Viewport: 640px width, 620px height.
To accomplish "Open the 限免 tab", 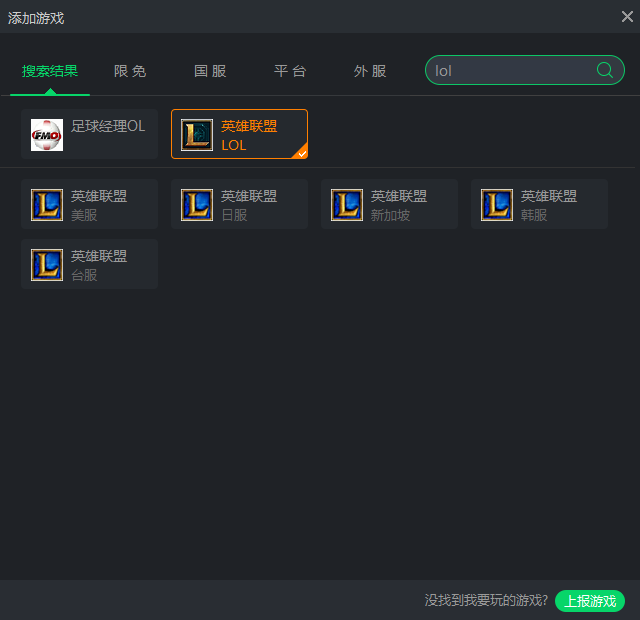I will 130,71.
